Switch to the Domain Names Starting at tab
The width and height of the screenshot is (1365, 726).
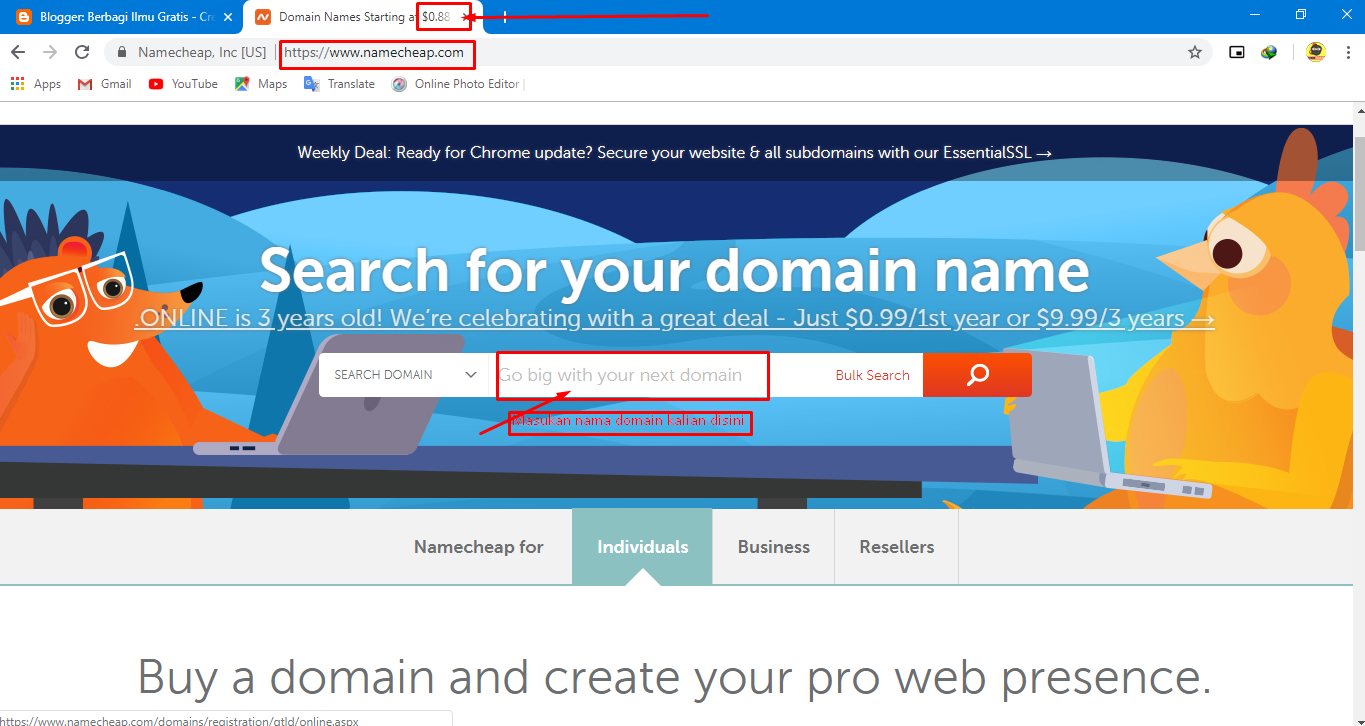(x=362, y=17)
